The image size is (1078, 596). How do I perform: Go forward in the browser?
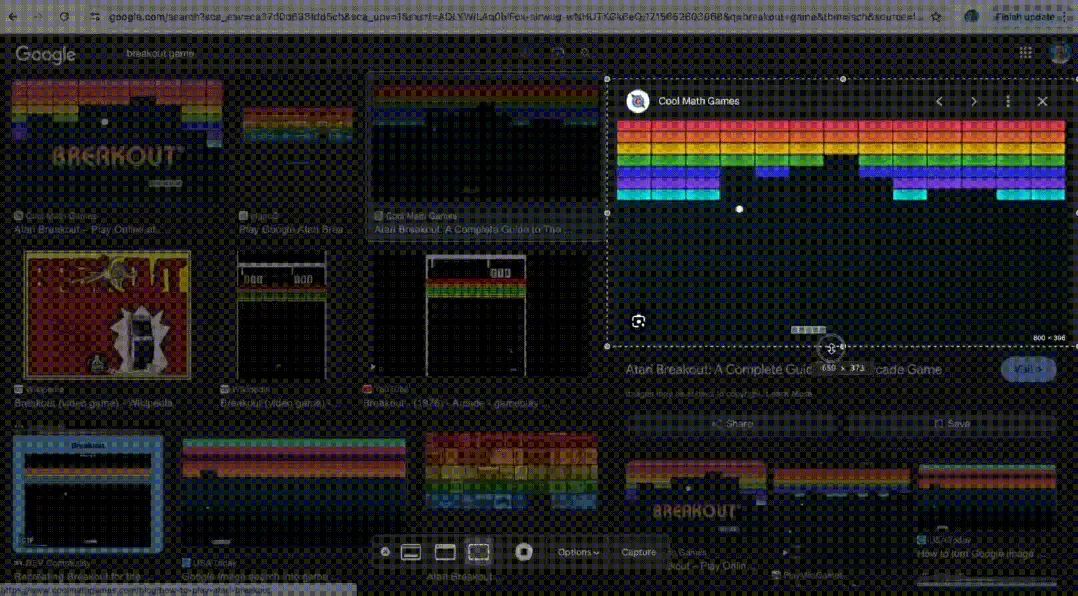point(38,16)
